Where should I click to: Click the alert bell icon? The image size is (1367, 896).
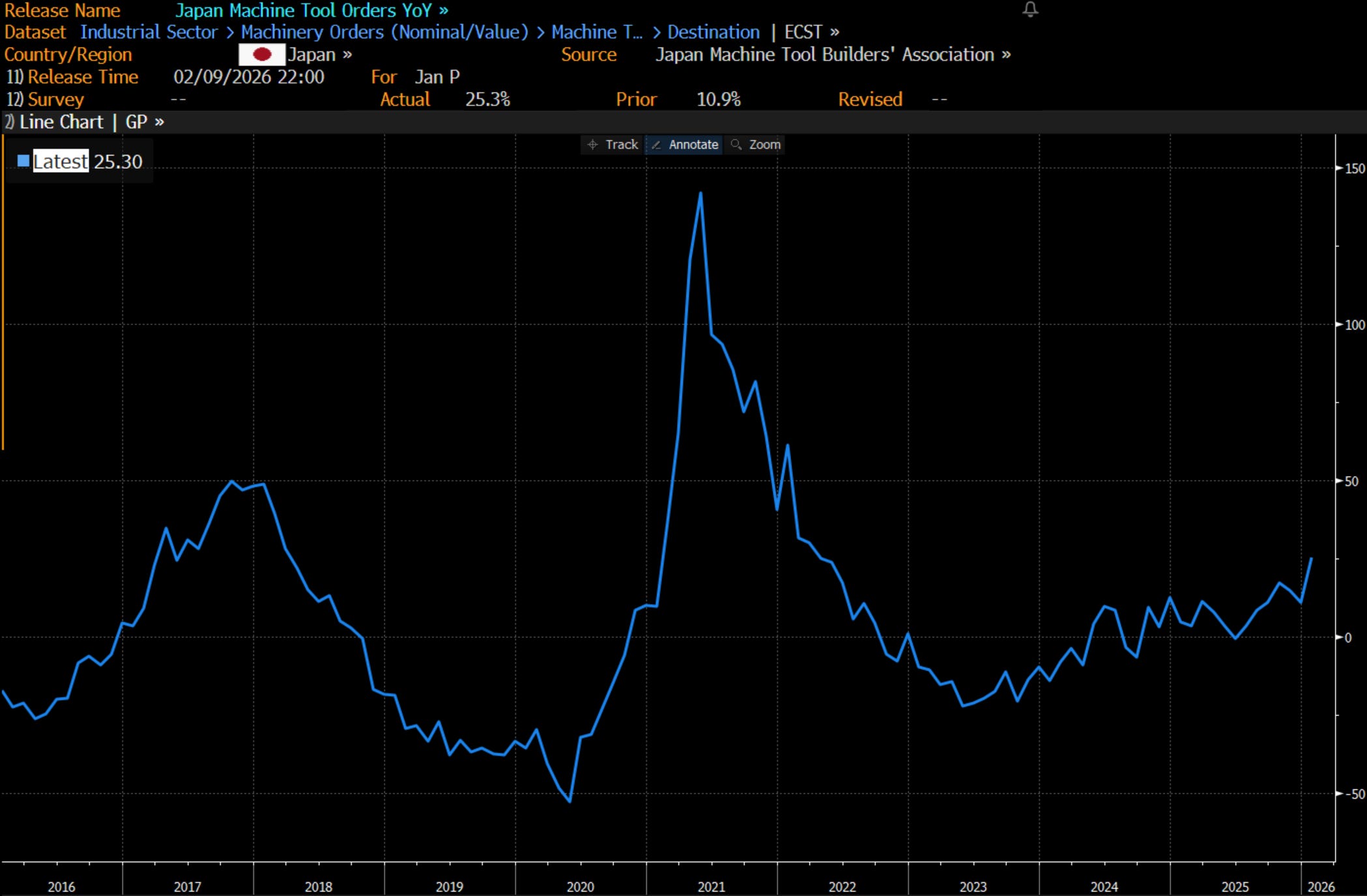coord(1030,9)
